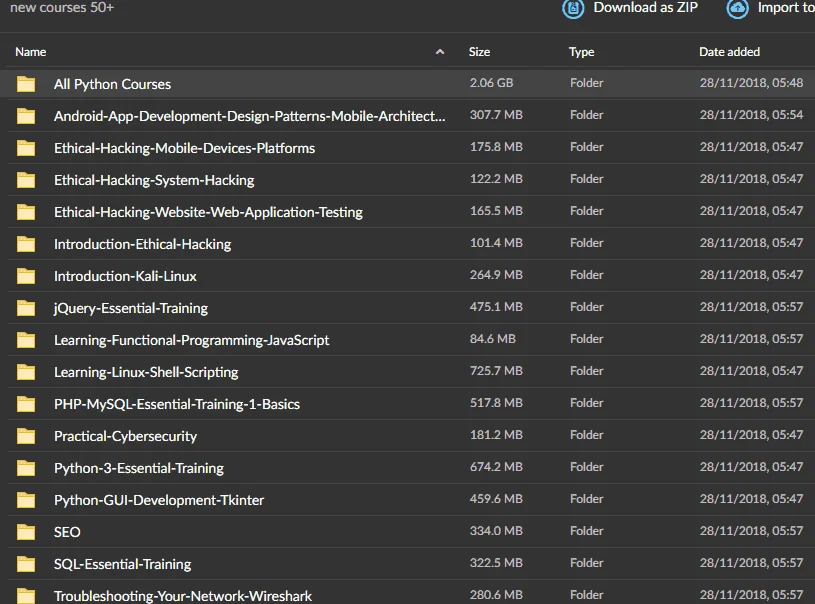This screenshot has height=604, width=815.
Task: Click the Ethical-Hacking-Website-Web-Application-Testing folder icon
Action: point(26,212)
